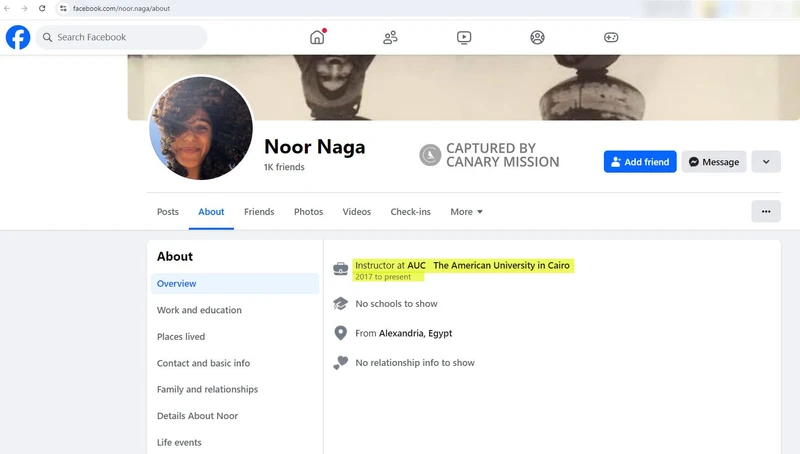Open the Videos tab
800x454 pixels.
coord(357,212)
